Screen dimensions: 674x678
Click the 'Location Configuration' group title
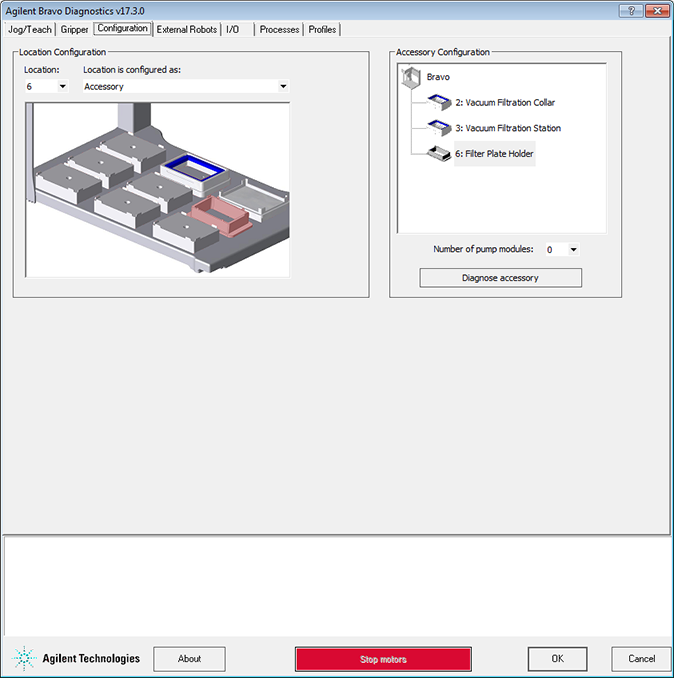coord(62,52)
